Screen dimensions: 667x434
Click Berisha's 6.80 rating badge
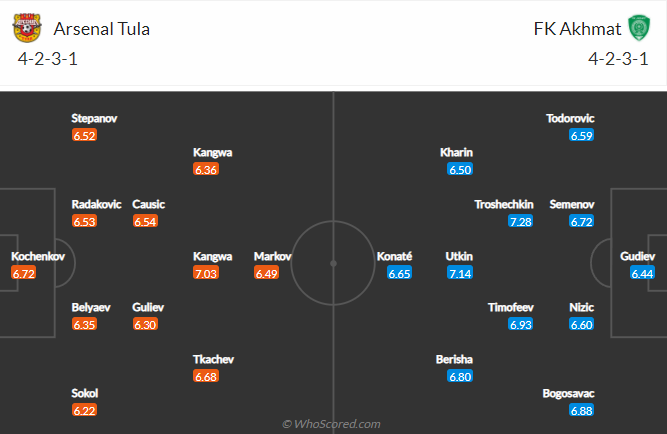461,377
